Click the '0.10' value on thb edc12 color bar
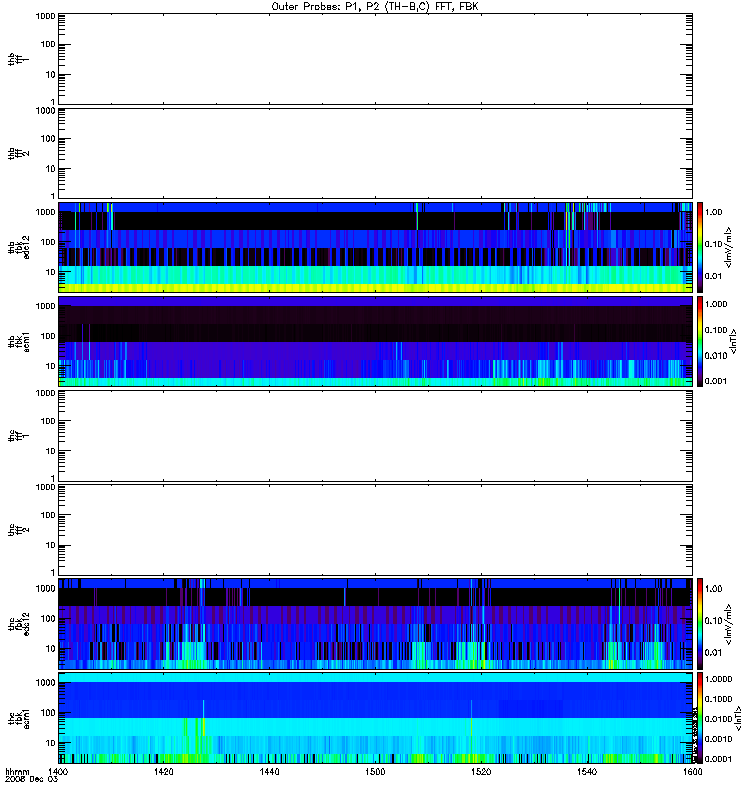 (x=713, y=244)
